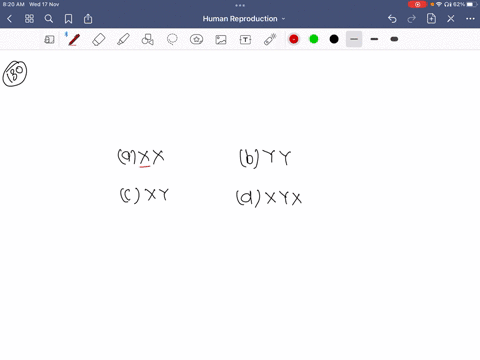This screenshot has height=360, width=480.
Task: Tap the three dots multitasking control
Action: tap(240, 5)
